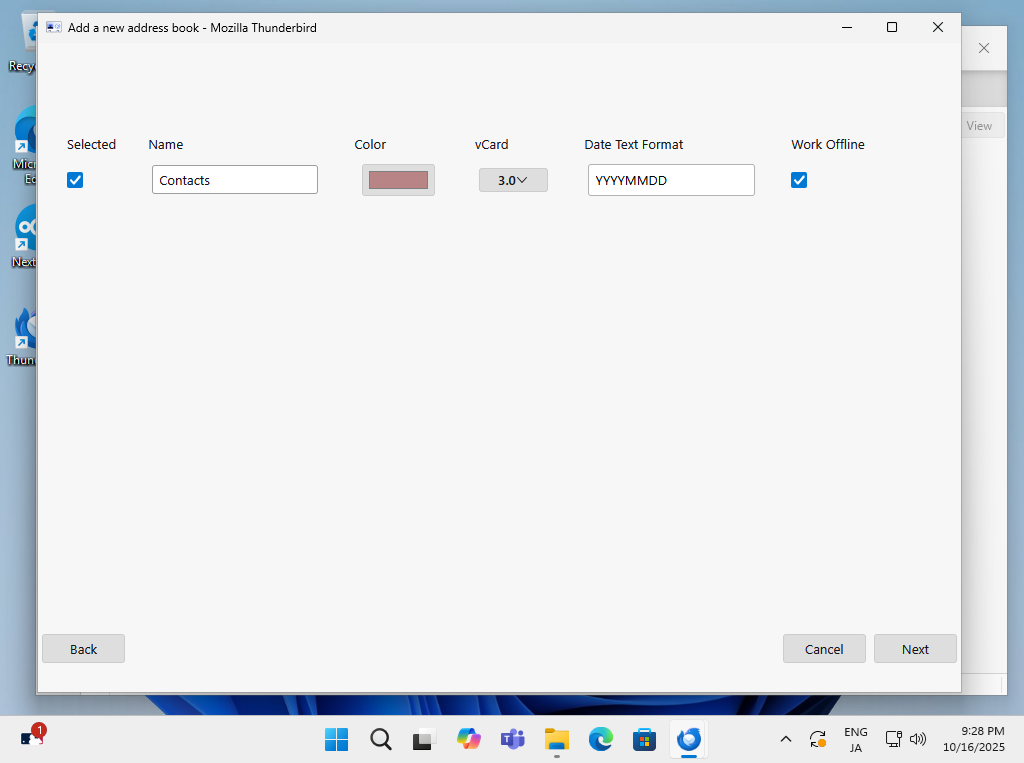Pick a new address book color swatch

pyautogui.click(x=398, y=180)
